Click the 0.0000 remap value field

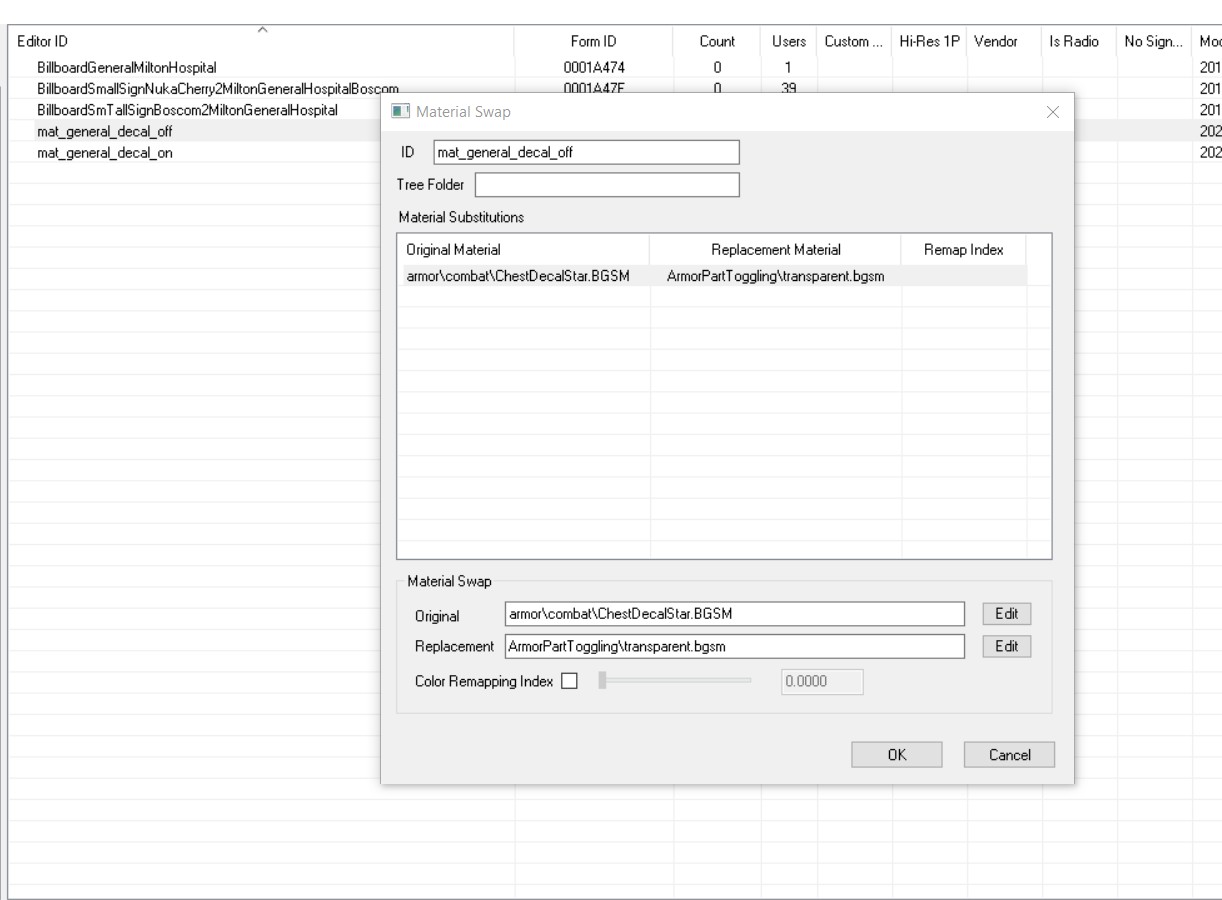[821, 682]
